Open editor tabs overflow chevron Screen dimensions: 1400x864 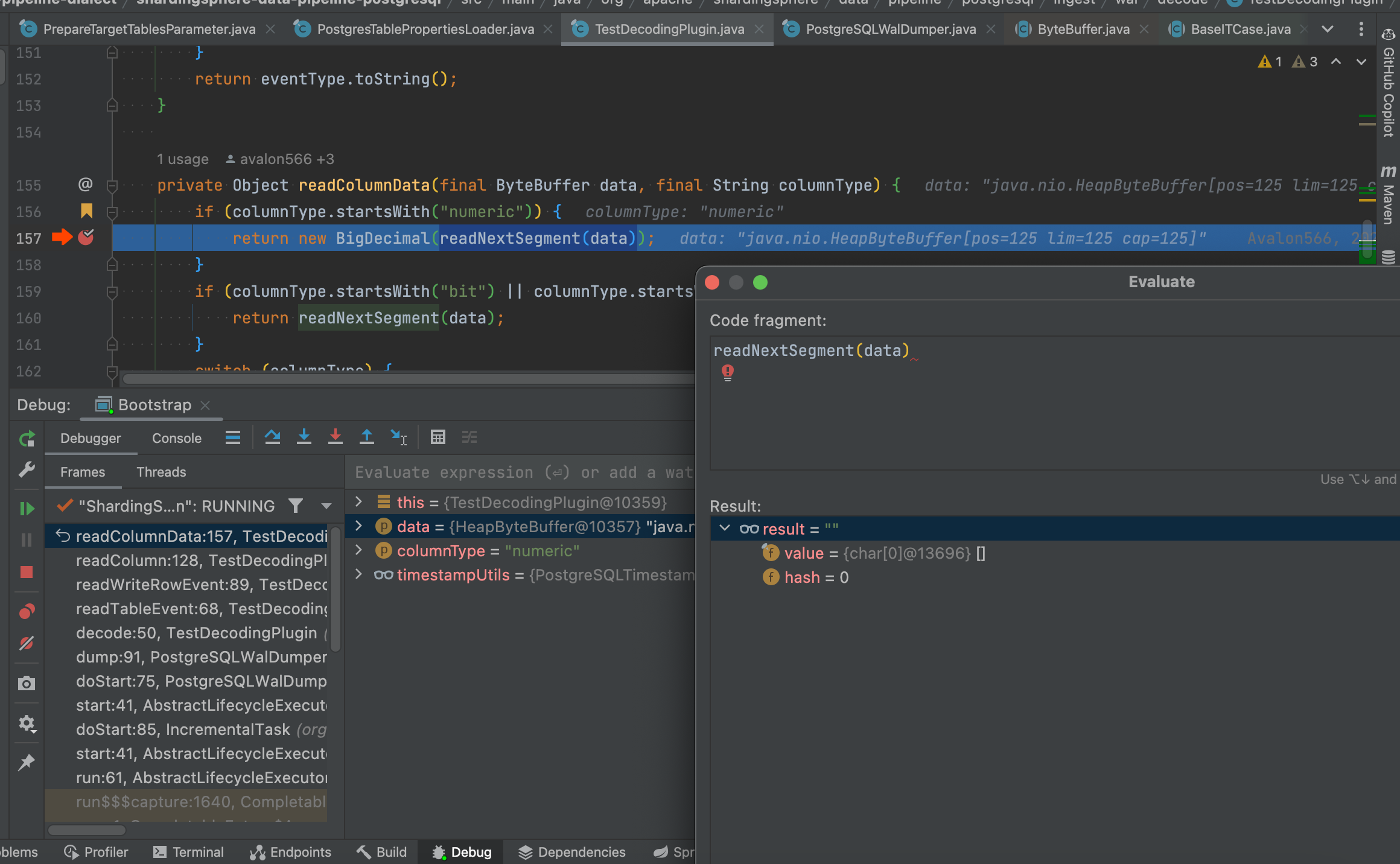tap(1328, 29)
